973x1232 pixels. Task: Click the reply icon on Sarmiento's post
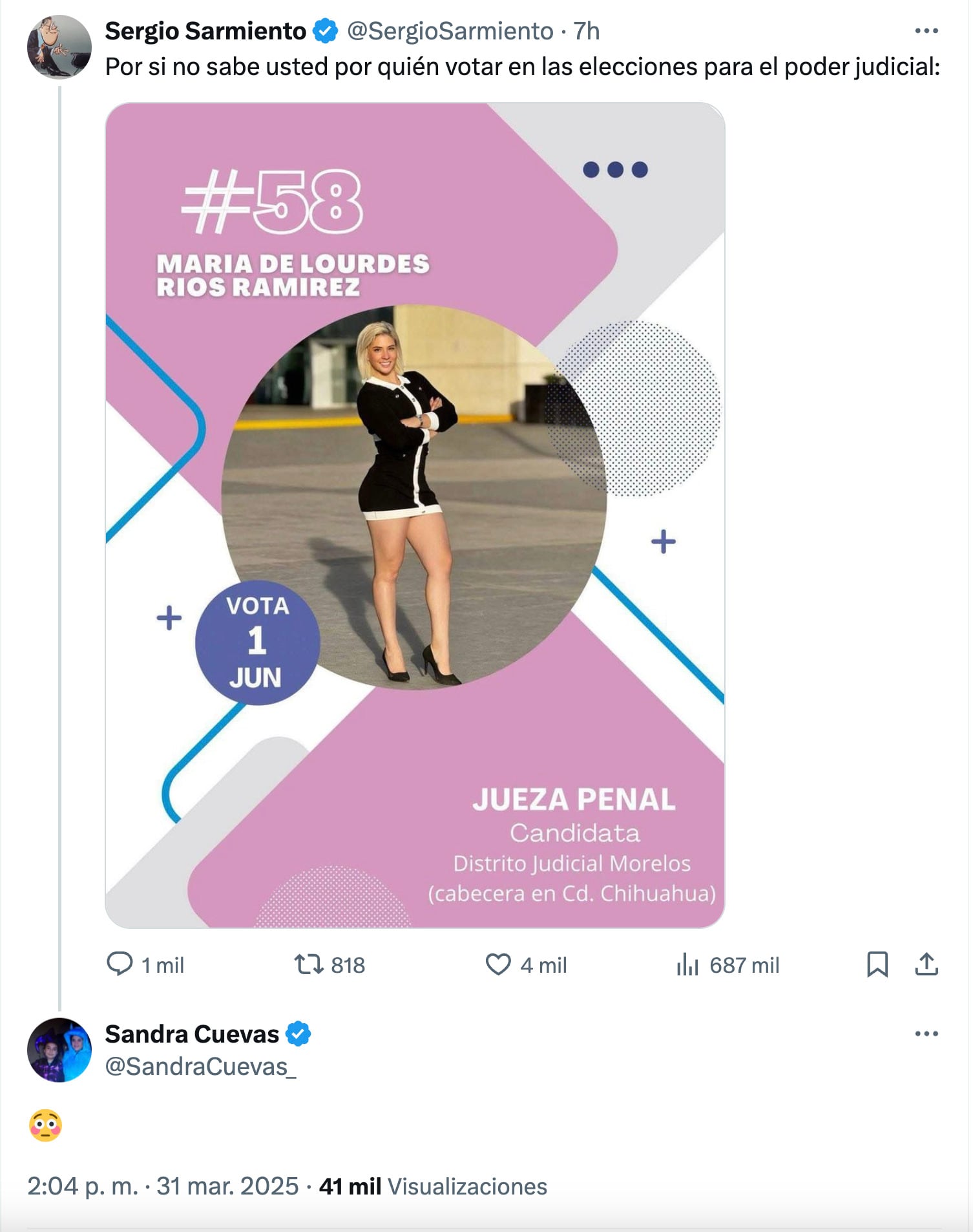(x=120, y=964)
